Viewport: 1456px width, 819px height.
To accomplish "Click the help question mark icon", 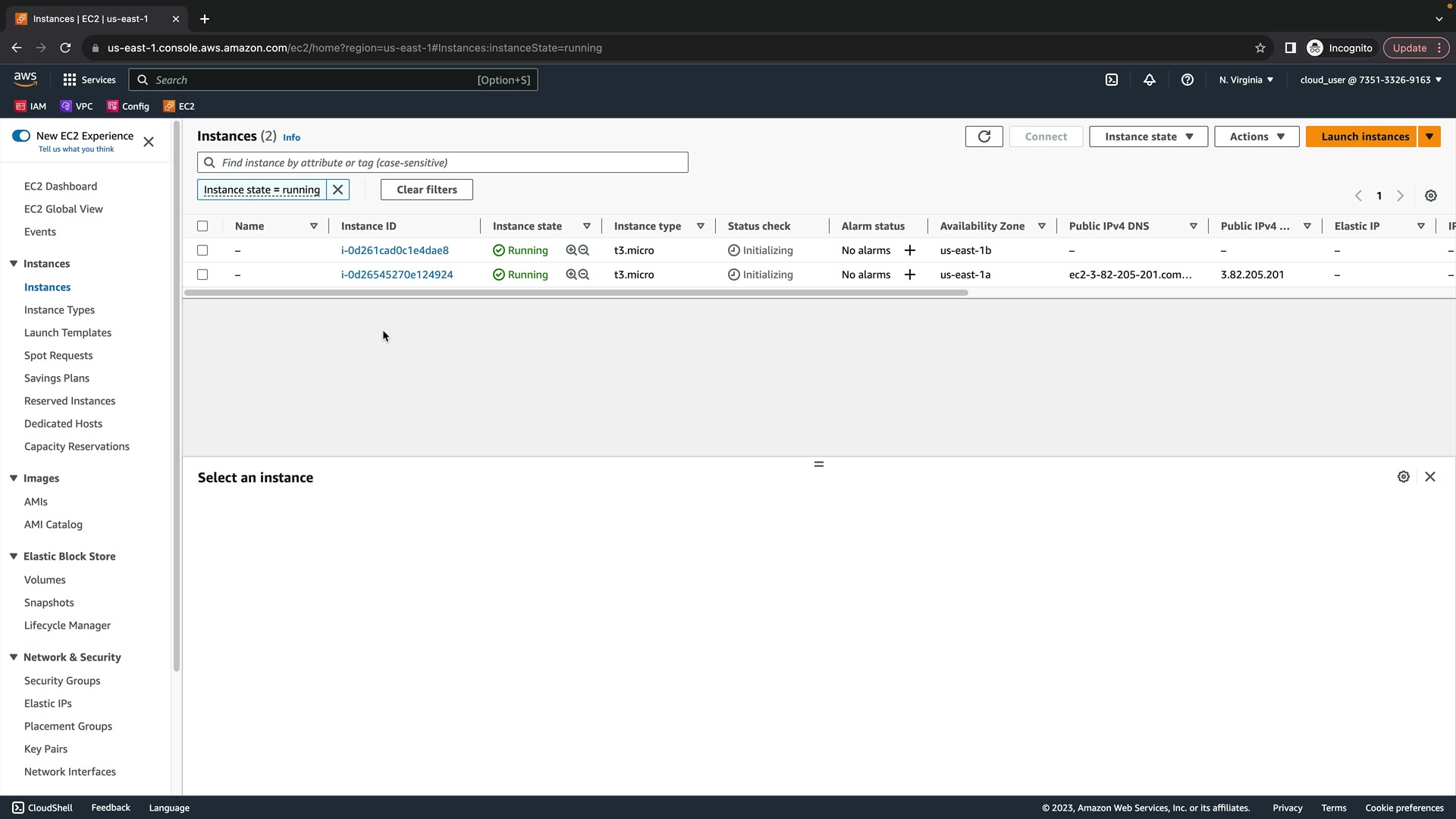I will pyautogui.click(x=1187, y=80).
